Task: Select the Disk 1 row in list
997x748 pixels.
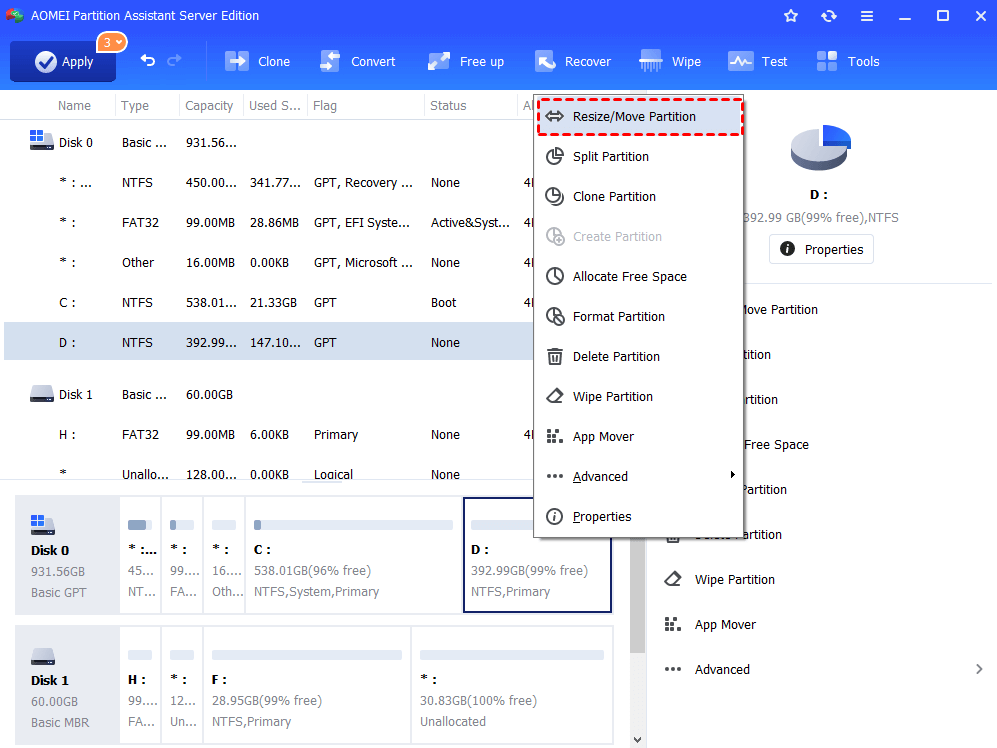Action: (x=268, y=394)
